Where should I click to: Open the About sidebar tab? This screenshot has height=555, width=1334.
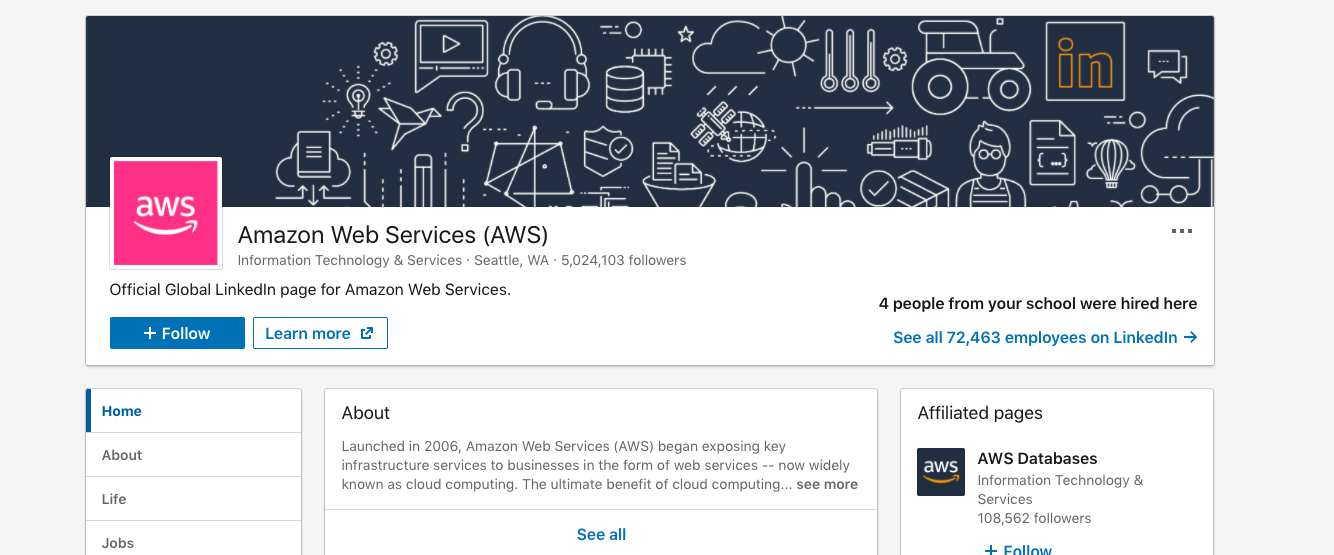click(x=194, y=455)
